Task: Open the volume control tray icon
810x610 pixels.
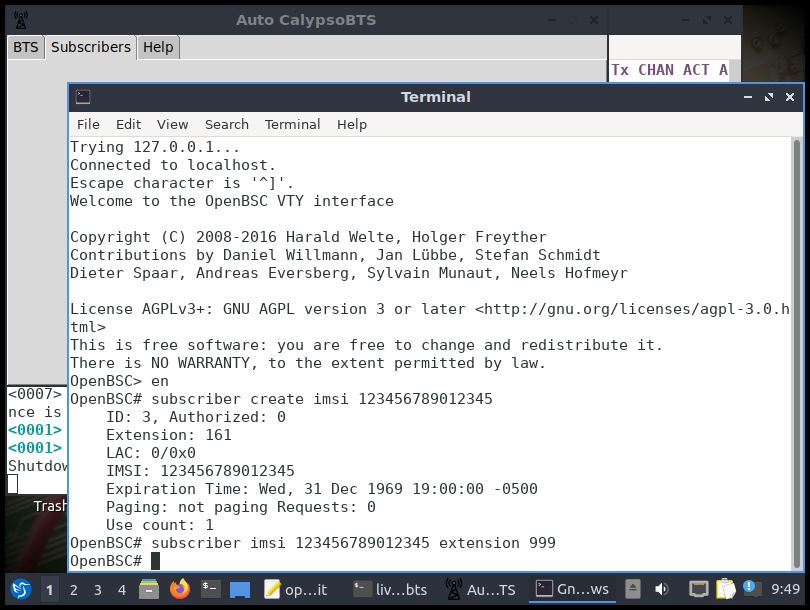Action: coord(661,589)
